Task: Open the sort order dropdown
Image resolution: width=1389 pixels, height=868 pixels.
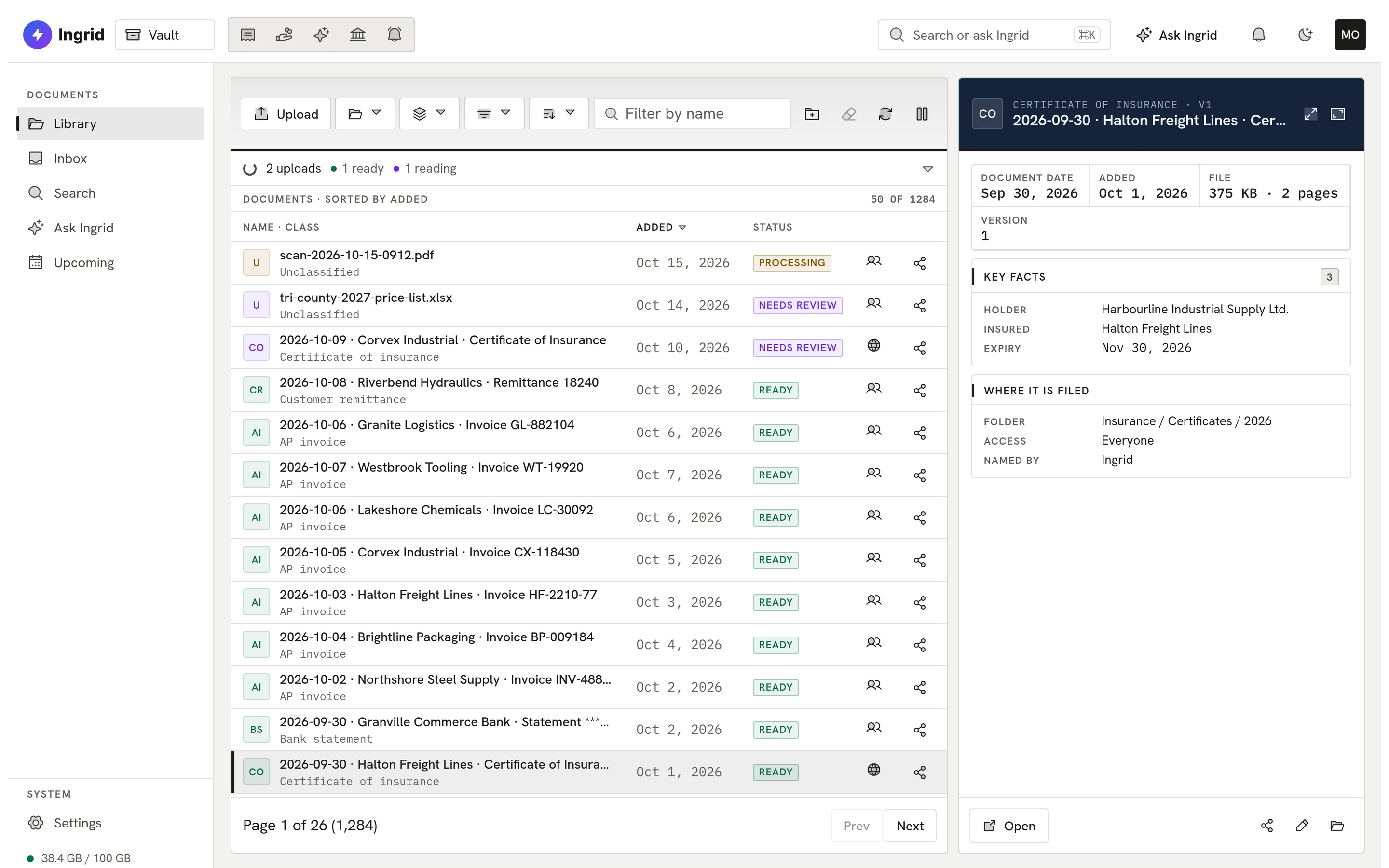Action: point(558,114)
